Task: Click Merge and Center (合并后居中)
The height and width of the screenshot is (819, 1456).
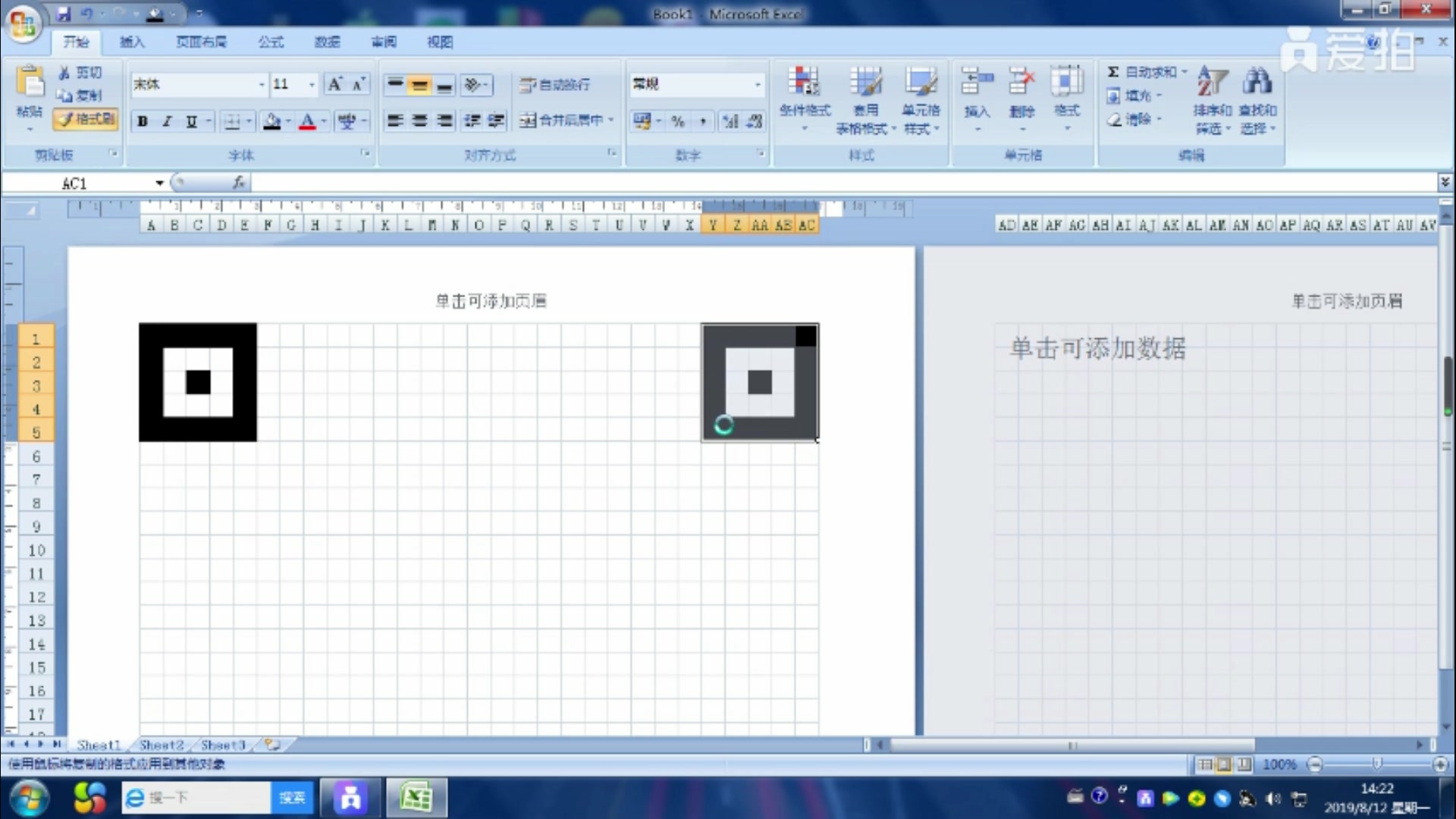Action: coord(561,121)
